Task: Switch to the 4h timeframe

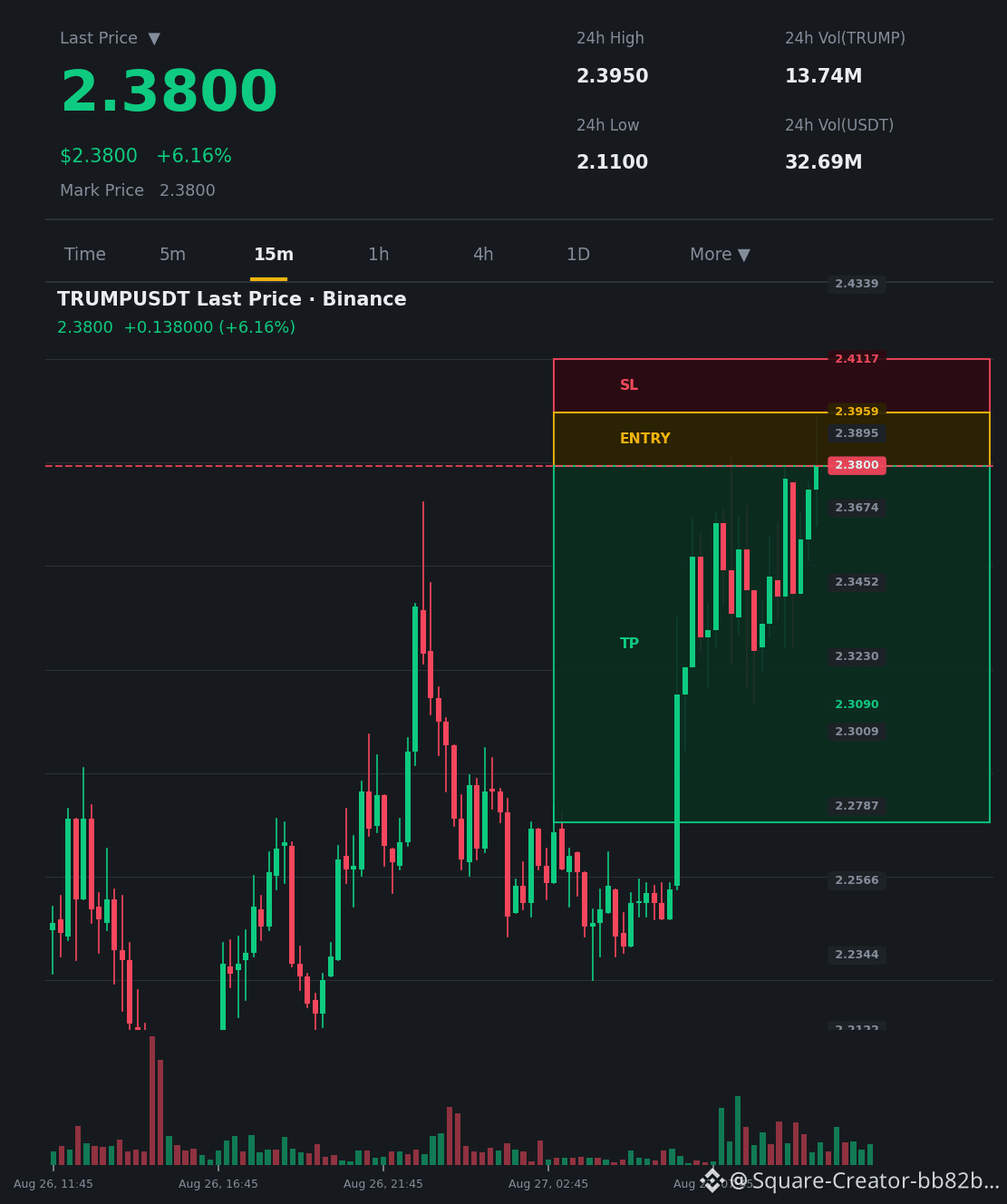Action: click(x=483, y=255)
